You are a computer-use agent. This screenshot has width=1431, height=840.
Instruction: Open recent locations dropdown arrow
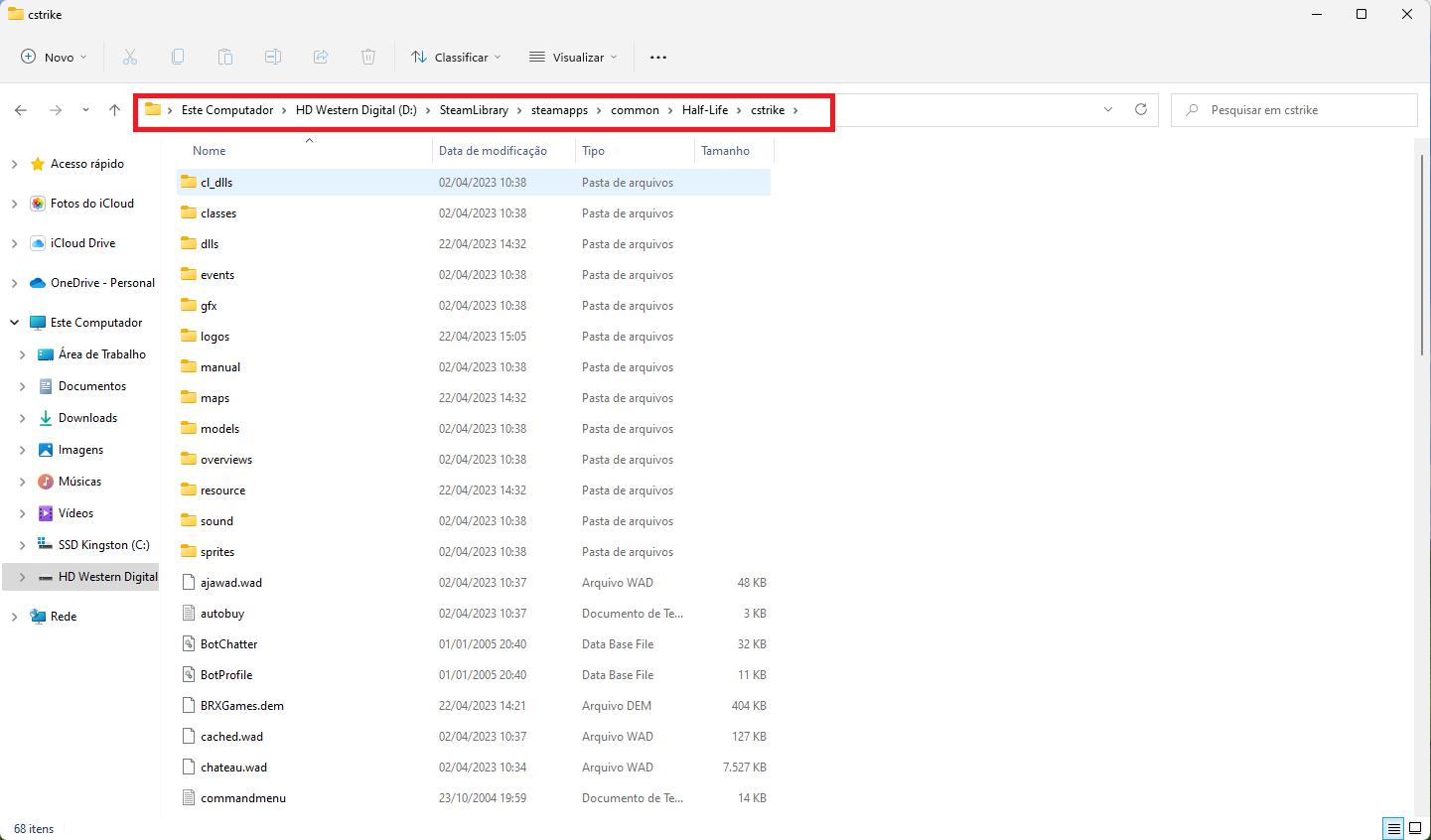[85, 110]
